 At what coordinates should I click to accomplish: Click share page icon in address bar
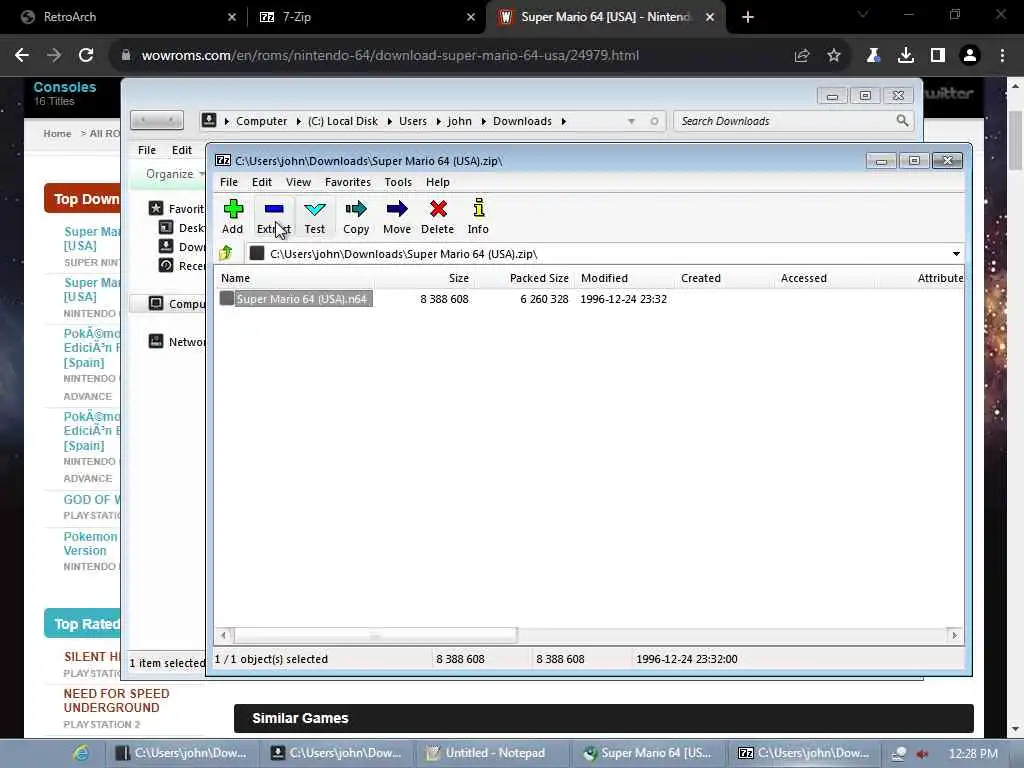pos(802,56)
